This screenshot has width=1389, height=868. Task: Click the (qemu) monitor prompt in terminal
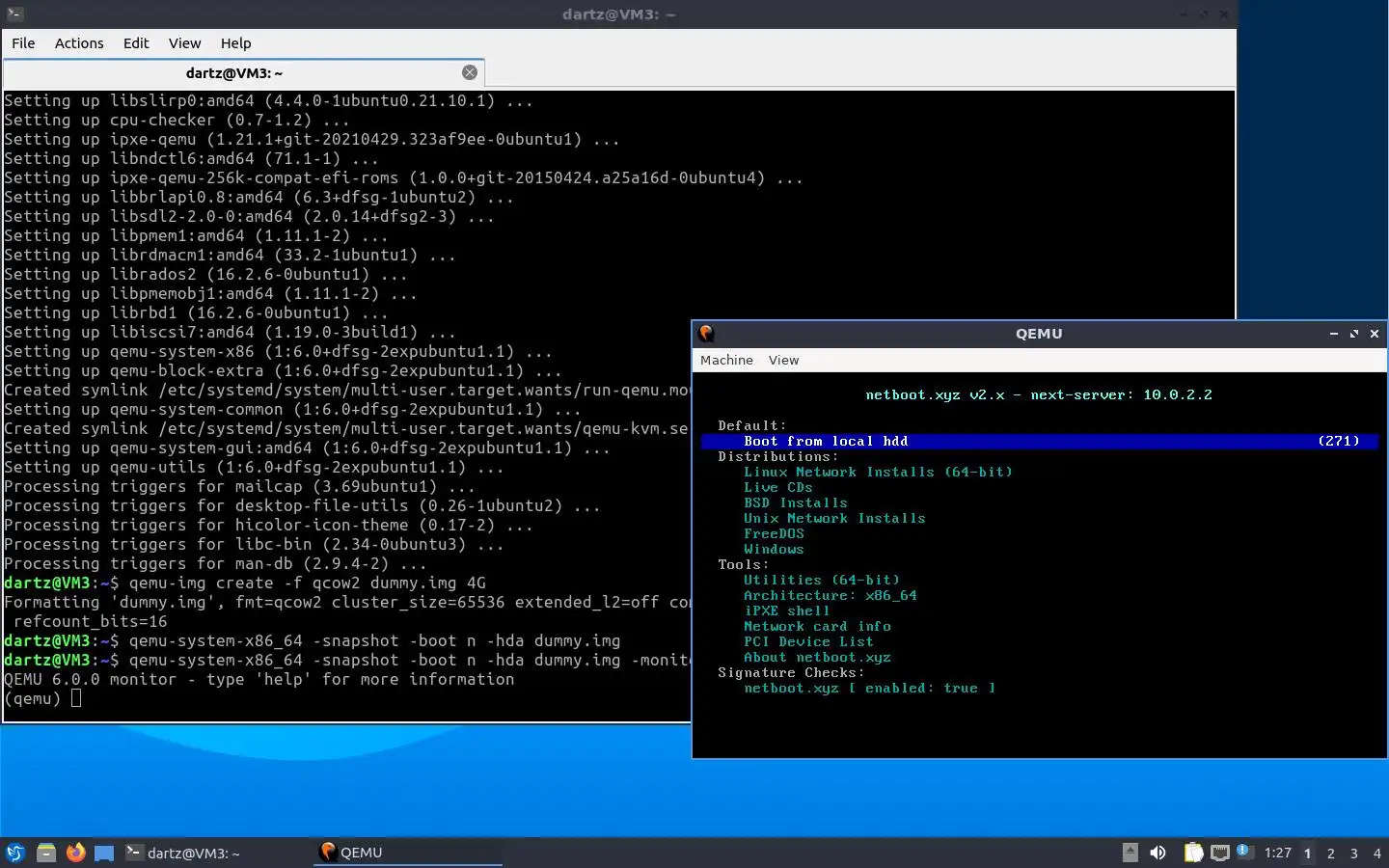[32, 698]
